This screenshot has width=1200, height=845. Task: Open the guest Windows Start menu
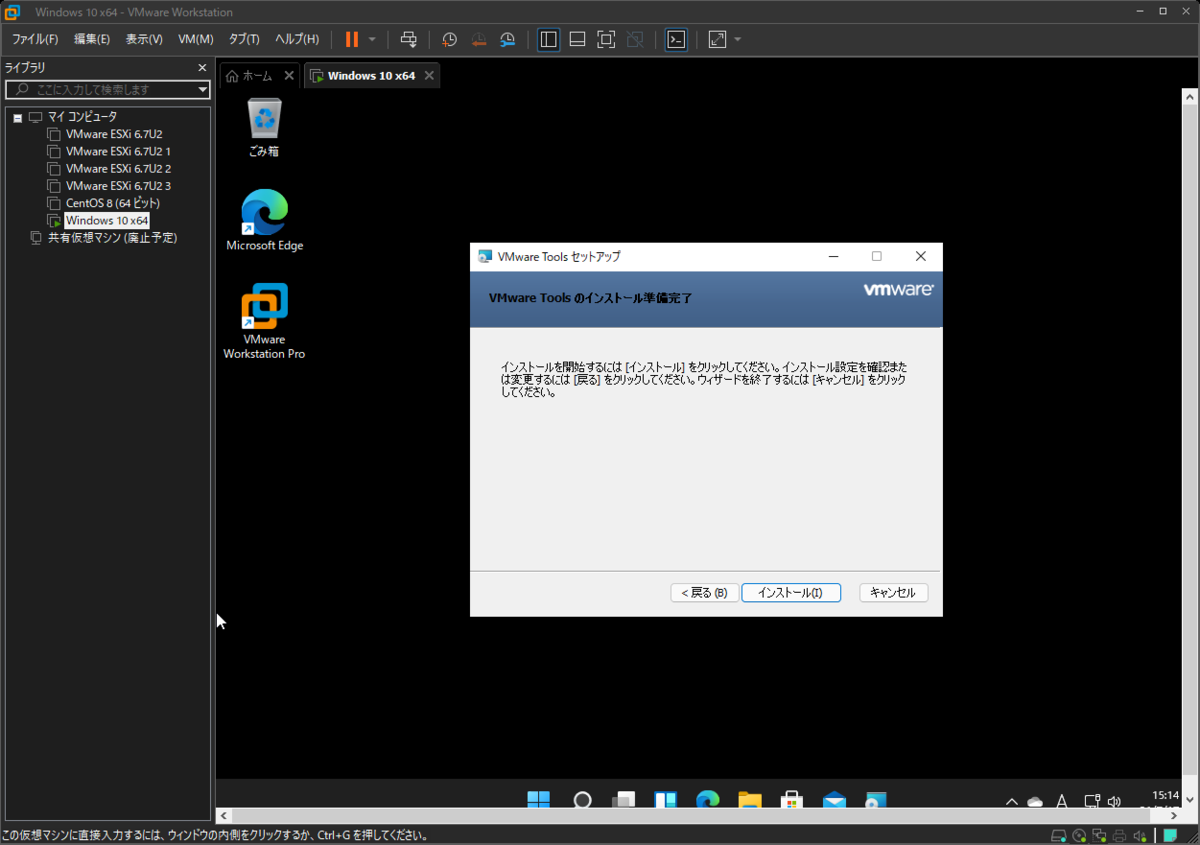tap(539, 800)
